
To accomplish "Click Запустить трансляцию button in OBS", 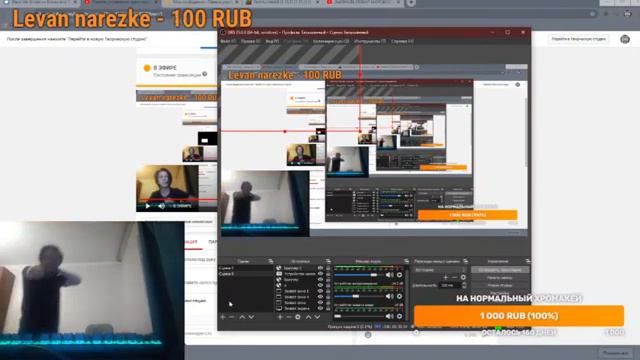I will point(500,270).
